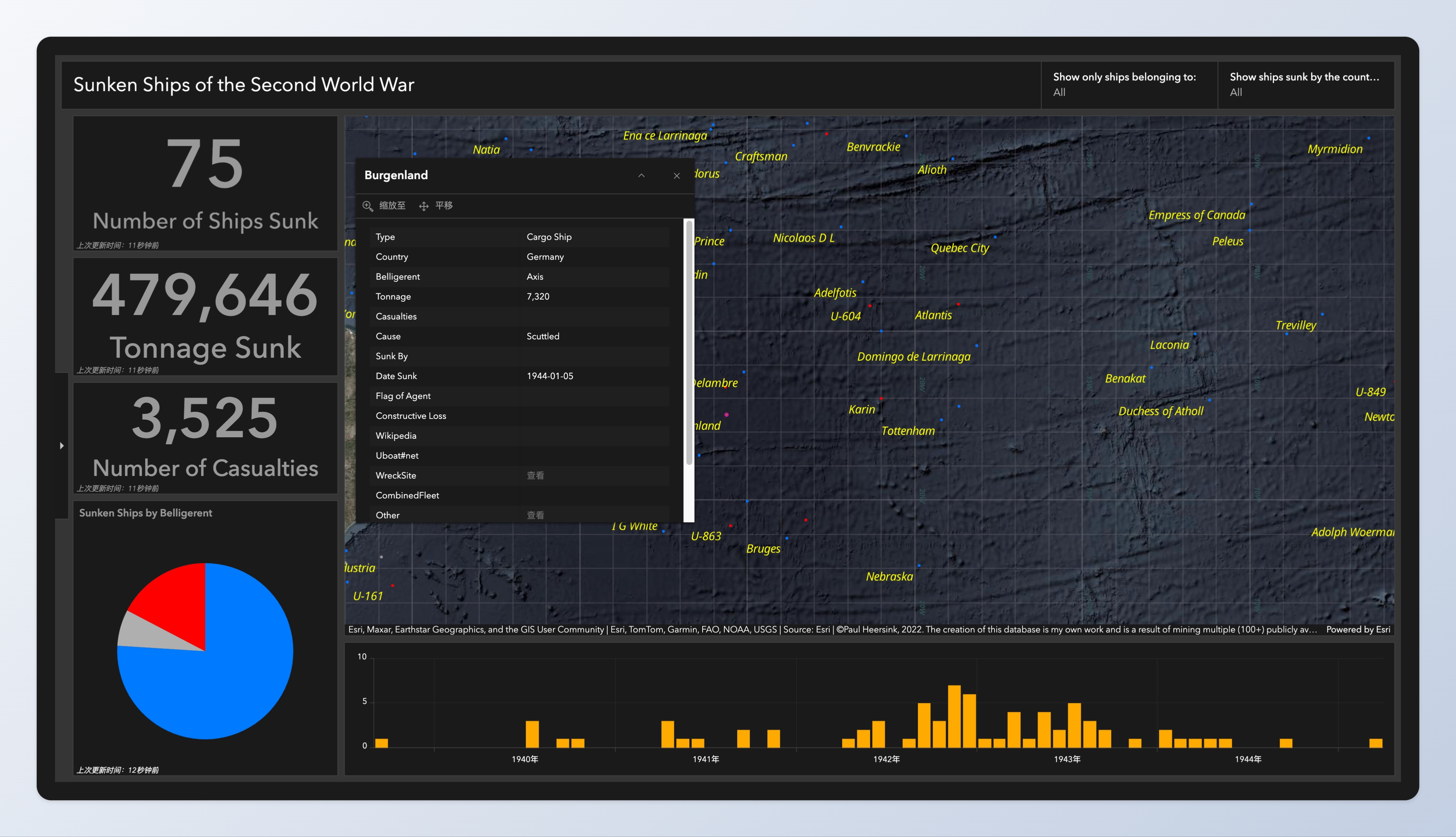Click the Country value Germany
The height and width of the screenshot is (837, 1456).
[x=545, y=257]
